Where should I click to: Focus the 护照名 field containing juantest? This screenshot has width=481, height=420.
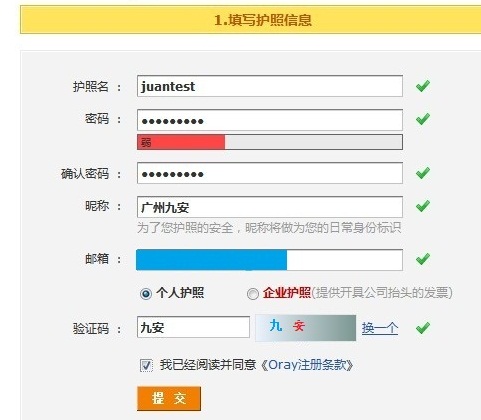[270, 86]
